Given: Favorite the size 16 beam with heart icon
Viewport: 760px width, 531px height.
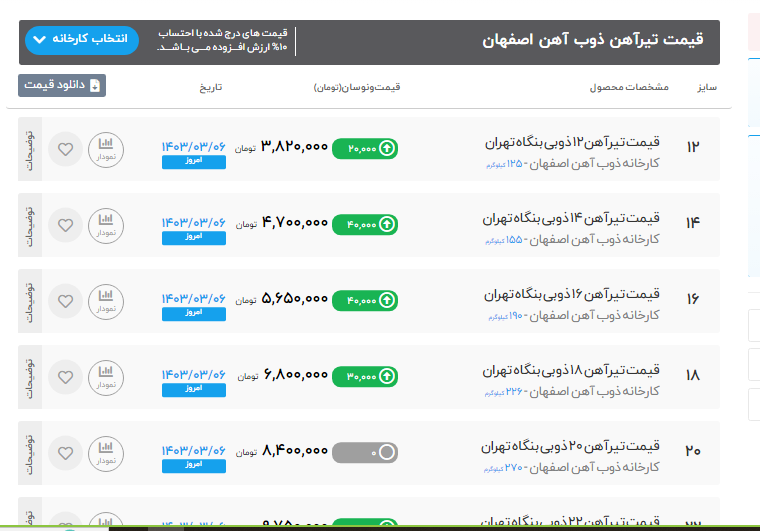Looking at the screenshot, I should (66, 301).
